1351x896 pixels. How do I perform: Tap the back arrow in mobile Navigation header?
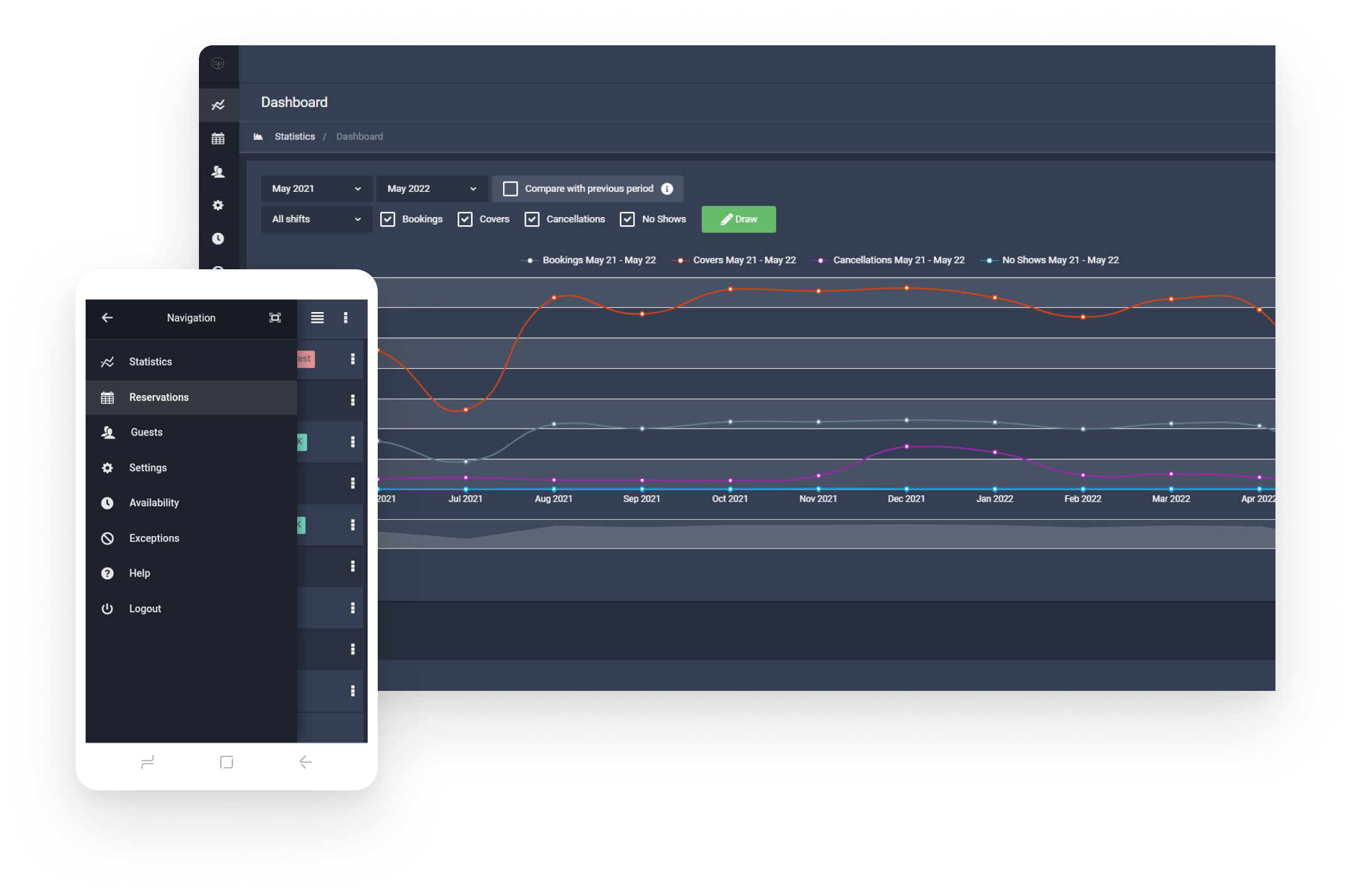107,318
